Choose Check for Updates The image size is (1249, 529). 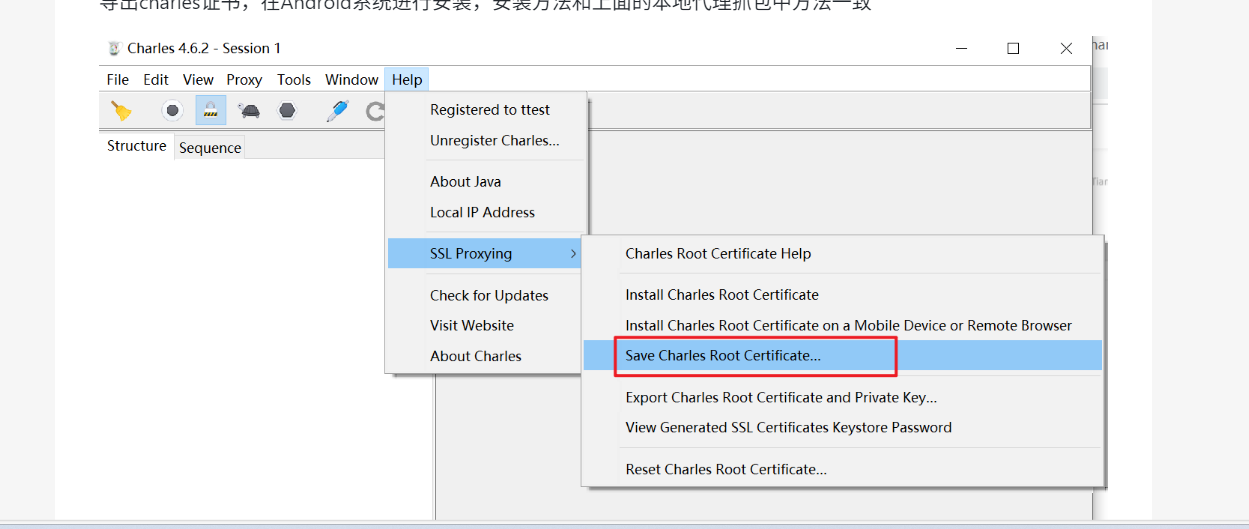486,296
